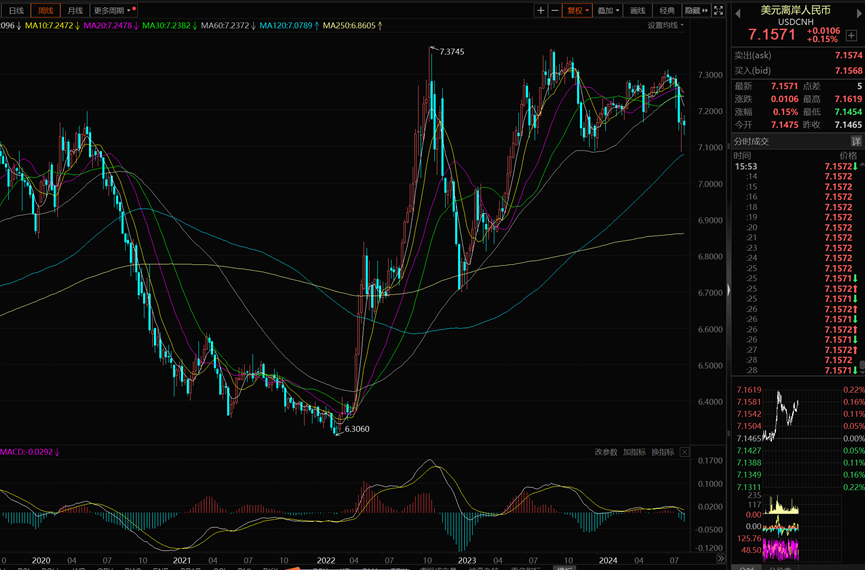Click the 最高 value 7.1619
This screenshot has height=570, width=865.
pos(848,99)
